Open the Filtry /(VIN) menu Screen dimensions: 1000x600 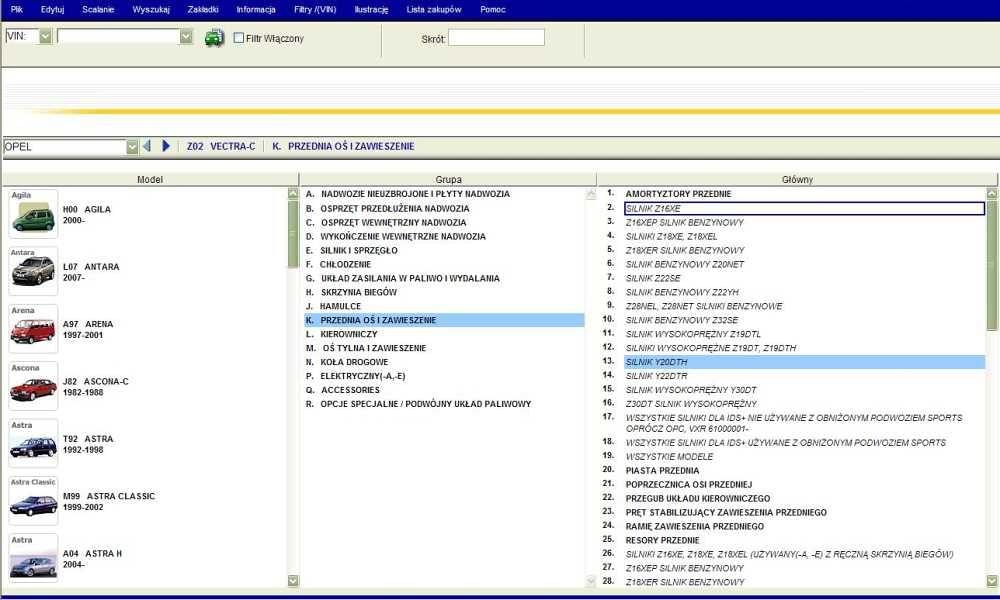pyautogui.click(x=315, y=10)
